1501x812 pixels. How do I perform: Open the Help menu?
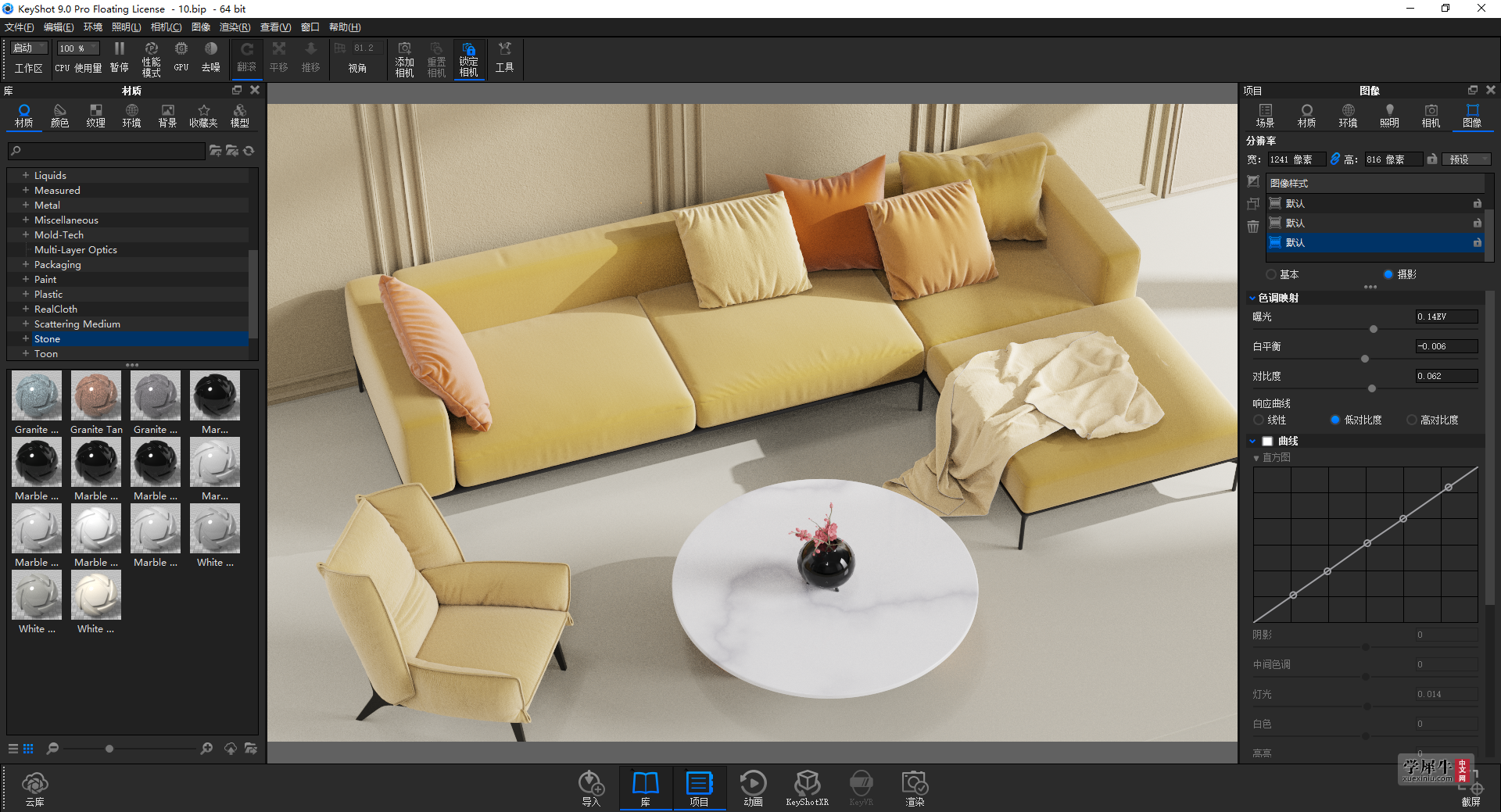[x=345, y=27]
